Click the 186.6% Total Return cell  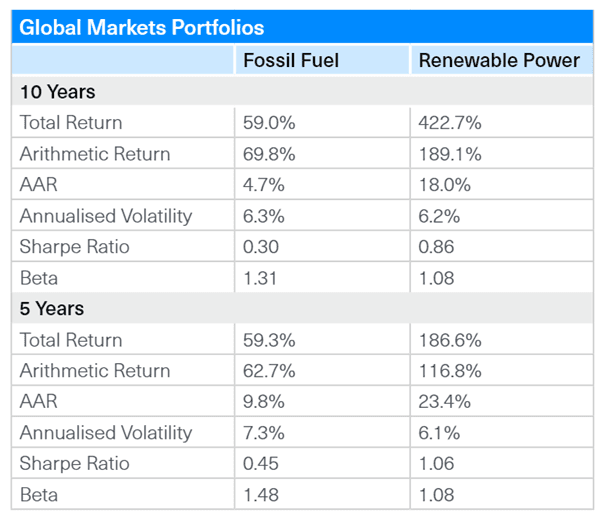(x=450, y=340)
